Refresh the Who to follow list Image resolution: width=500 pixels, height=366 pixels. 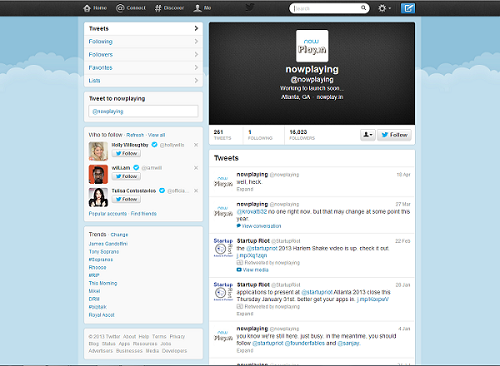coord(135,135)
